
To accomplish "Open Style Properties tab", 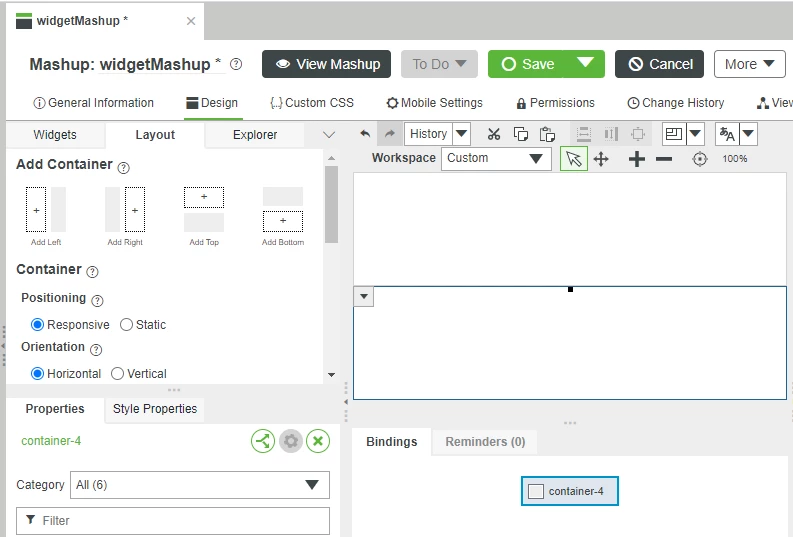I will pyautogui.click(x=155, y=409).
